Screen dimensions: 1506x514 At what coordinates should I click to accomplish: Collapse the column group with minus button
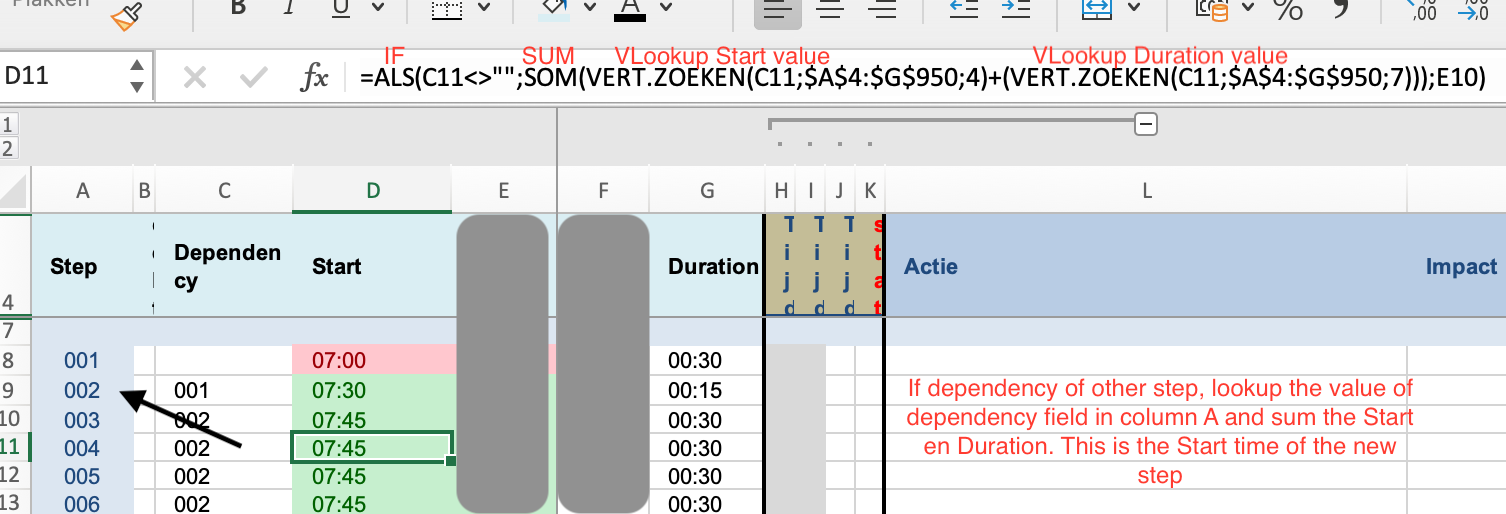click(x=1146, y=125)
